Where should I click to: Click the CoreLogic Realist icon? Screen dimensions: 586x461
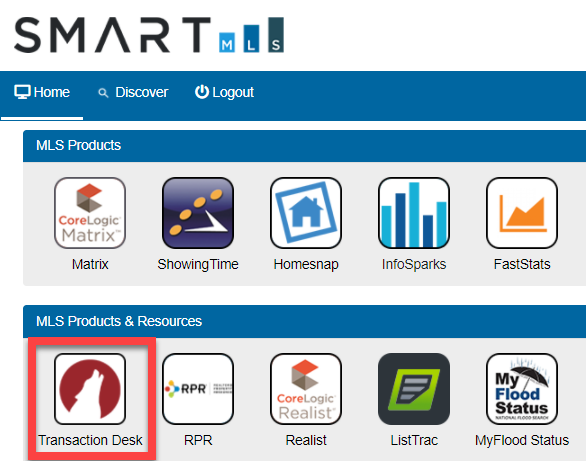[306, 389]
